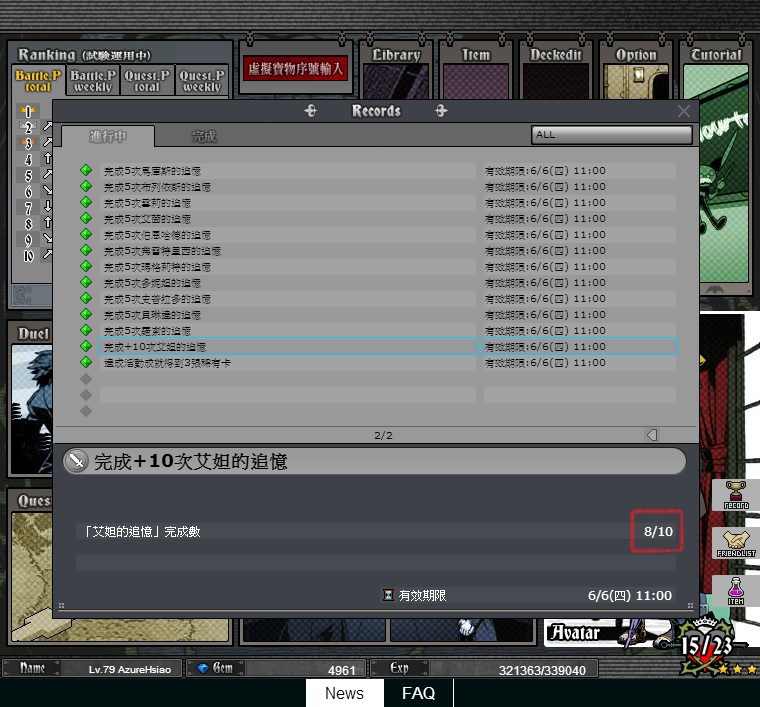Click the green gem beside 達成活動成就得到3張稀有卡
Image resolution: width=760 pixels, height=707 pixels.
86,362
